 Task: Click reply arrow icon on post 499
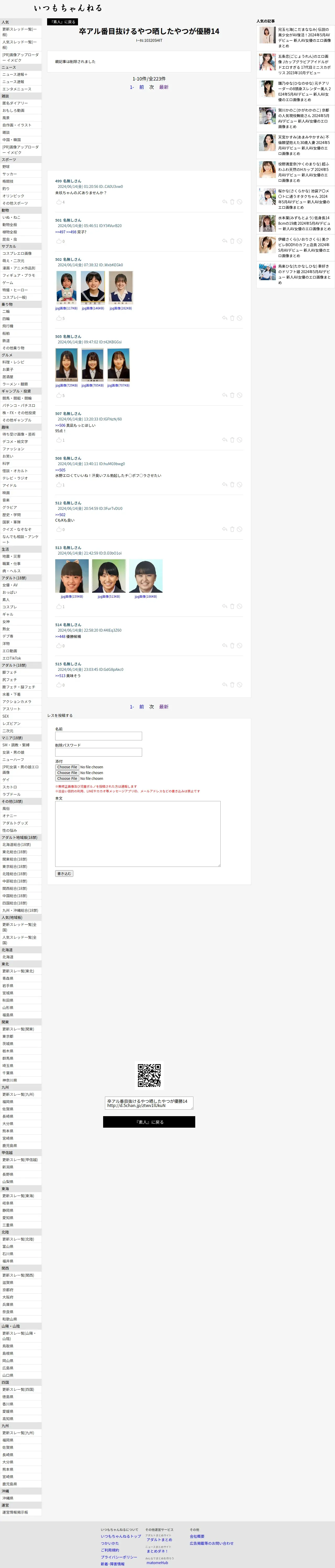pos(225,201)
